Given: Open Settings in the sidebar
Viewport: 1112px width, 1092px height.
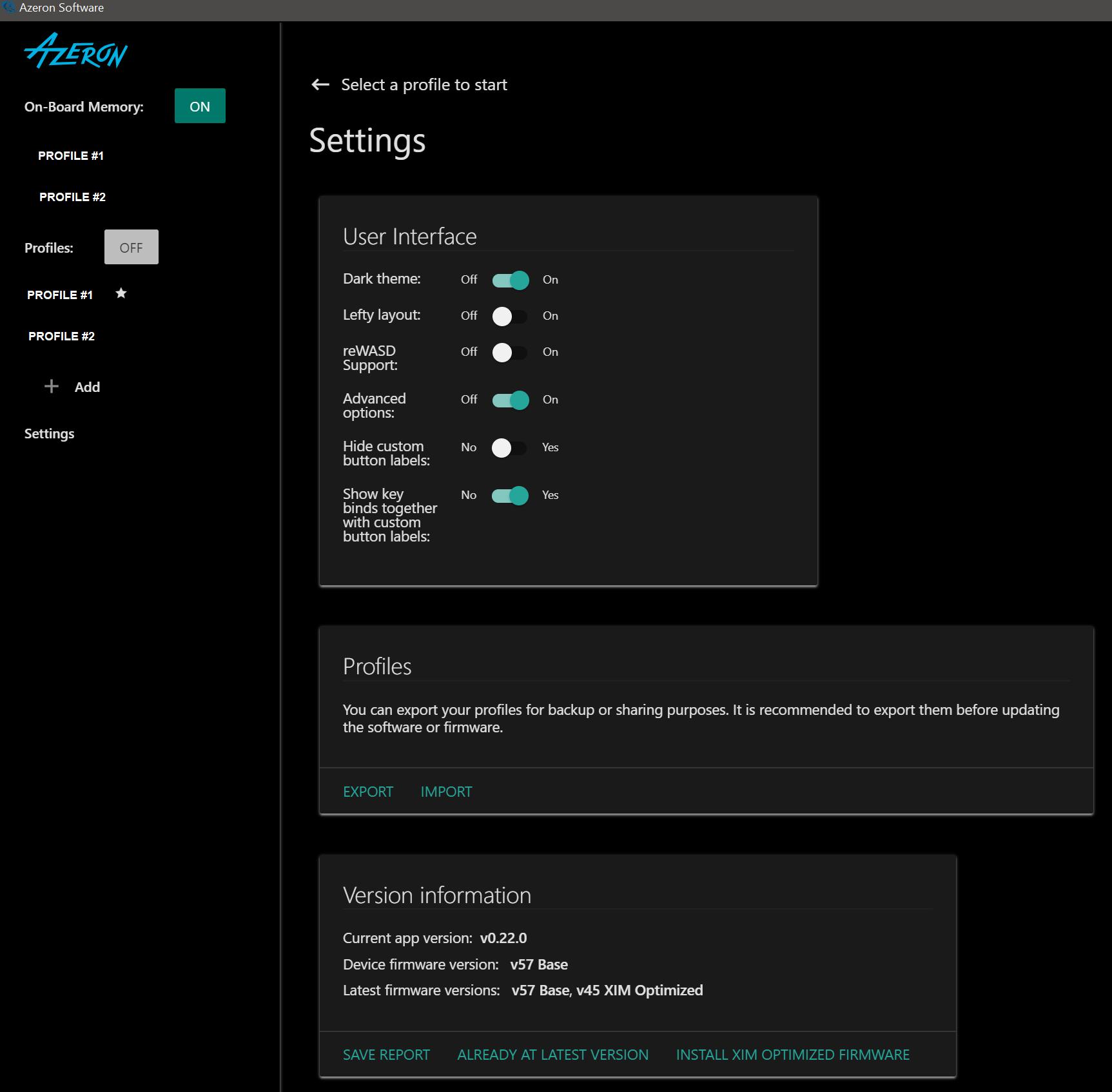Looking at the screenshot, I should [x=50, y=434].
